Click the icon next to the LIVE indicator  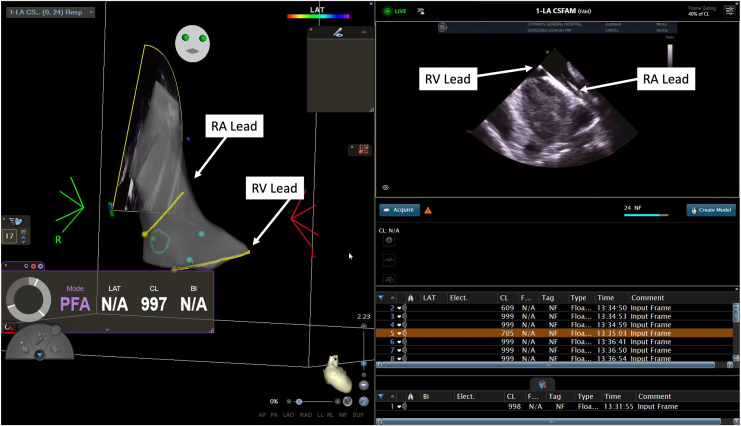pos(421,11)
